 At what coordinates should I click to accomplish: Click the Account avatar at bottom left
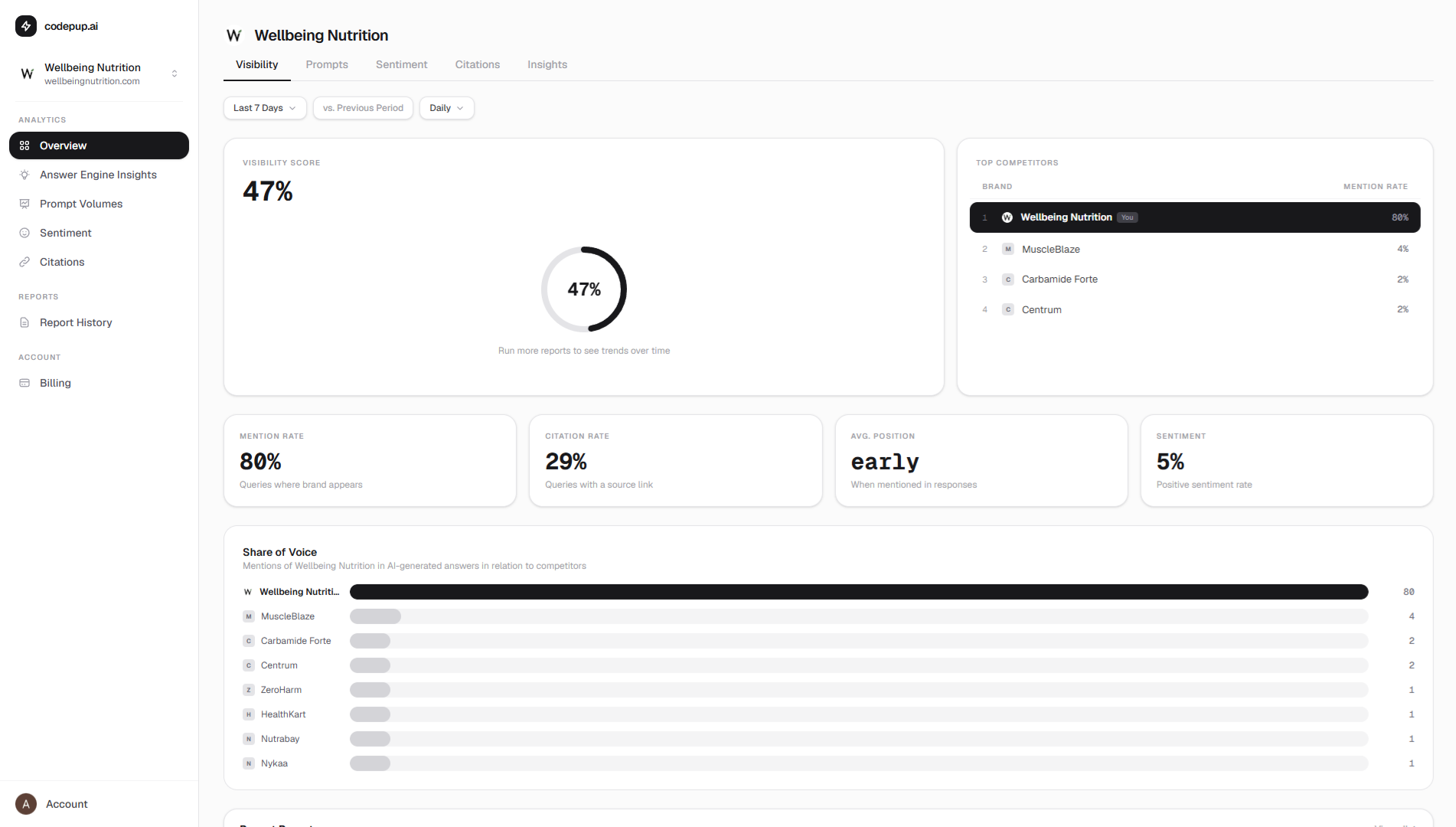pos(26,804)
